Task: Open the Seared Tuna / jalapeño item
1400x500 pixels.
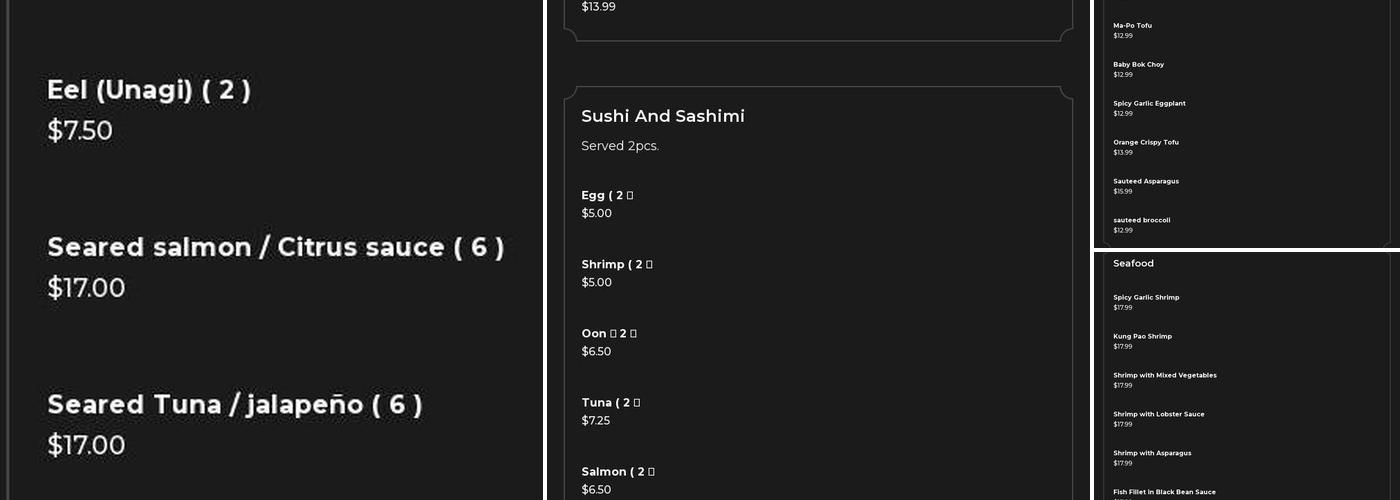Action: point(234,405)
